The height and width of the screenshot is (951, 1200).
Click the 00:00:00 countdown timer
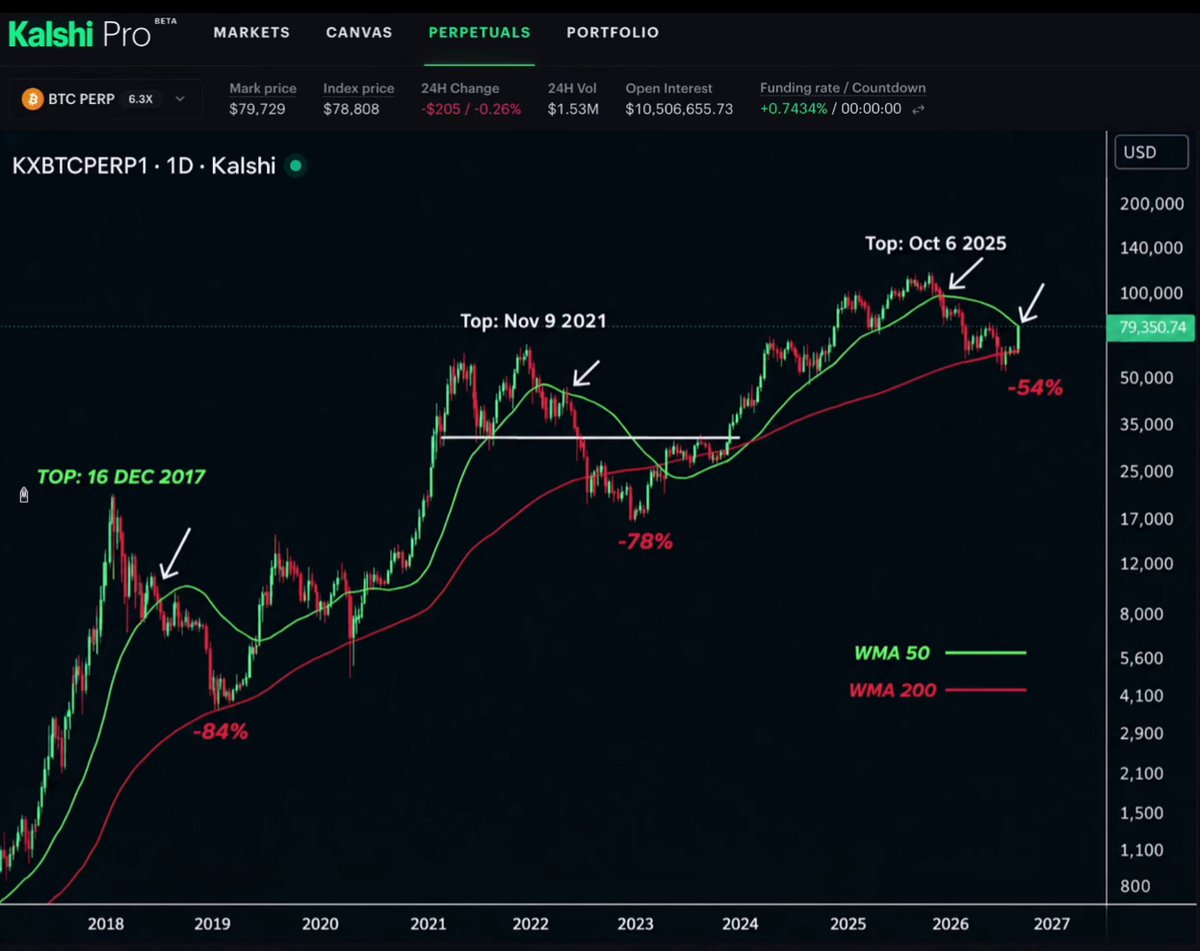(871, 109)
